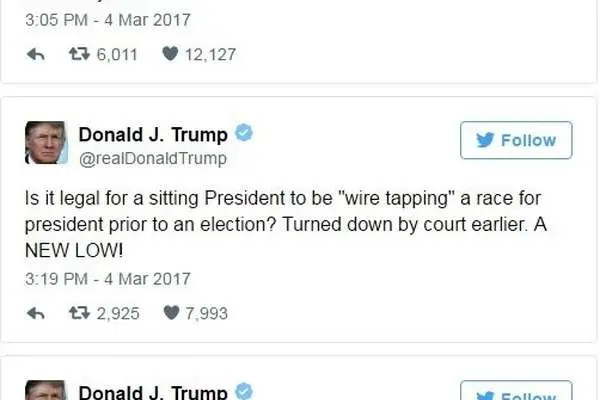Reply to the 3:05 PM tweet
The height and width of the screenshot is (400, 600).
tap(36, 54)
